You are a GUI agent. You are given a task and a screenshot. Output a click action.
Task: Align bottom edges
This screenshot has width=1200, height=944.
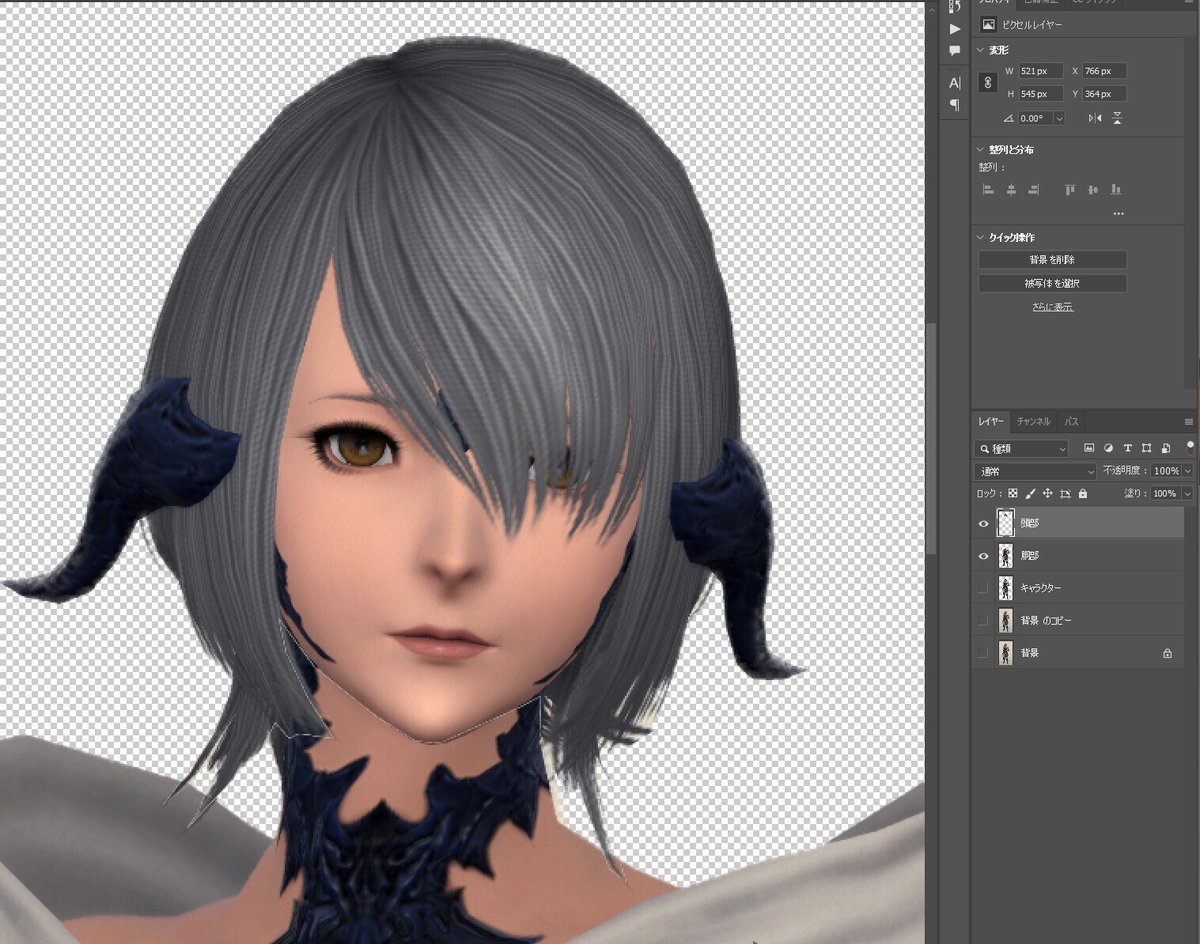point(1116,189)
